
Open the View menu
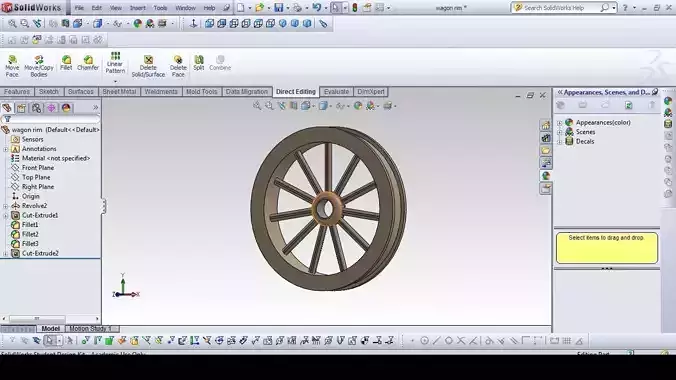[116, 8]
